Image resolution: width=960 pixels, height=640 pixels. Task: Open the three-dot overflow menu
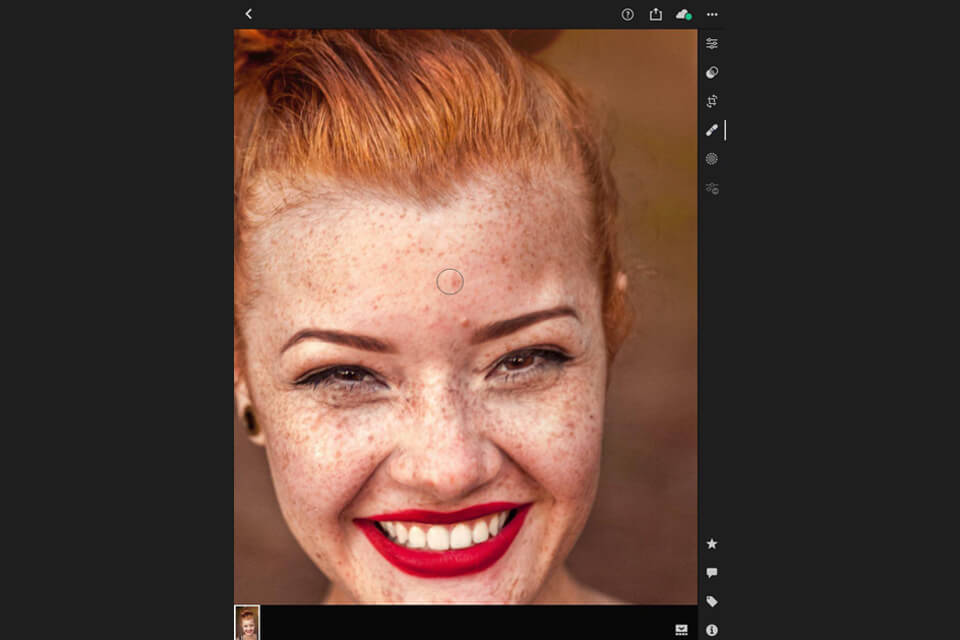(712, 14)
